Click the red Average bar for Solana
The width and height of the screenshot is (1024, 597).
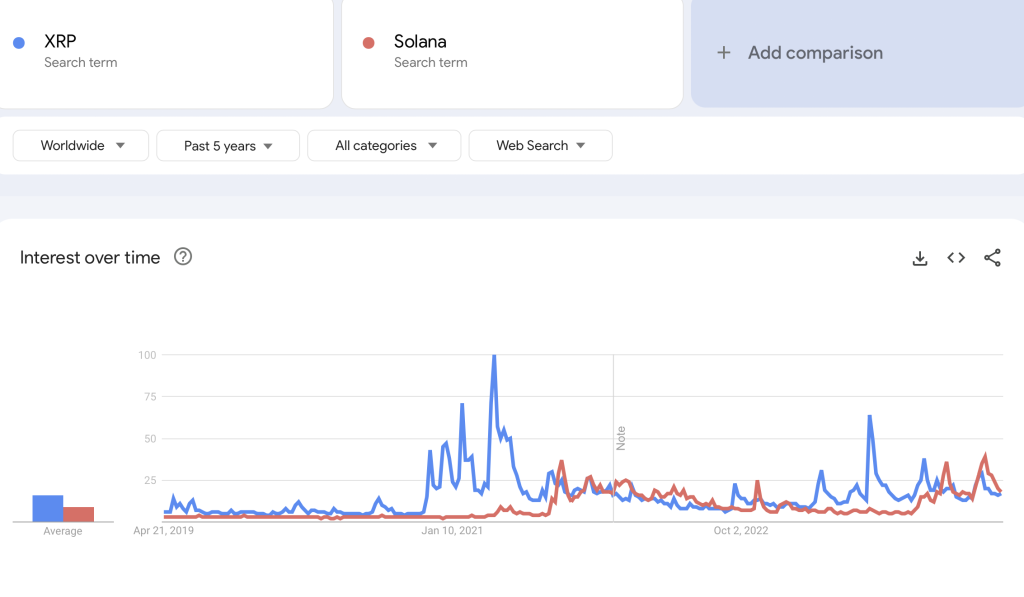[x=80, y=512]
